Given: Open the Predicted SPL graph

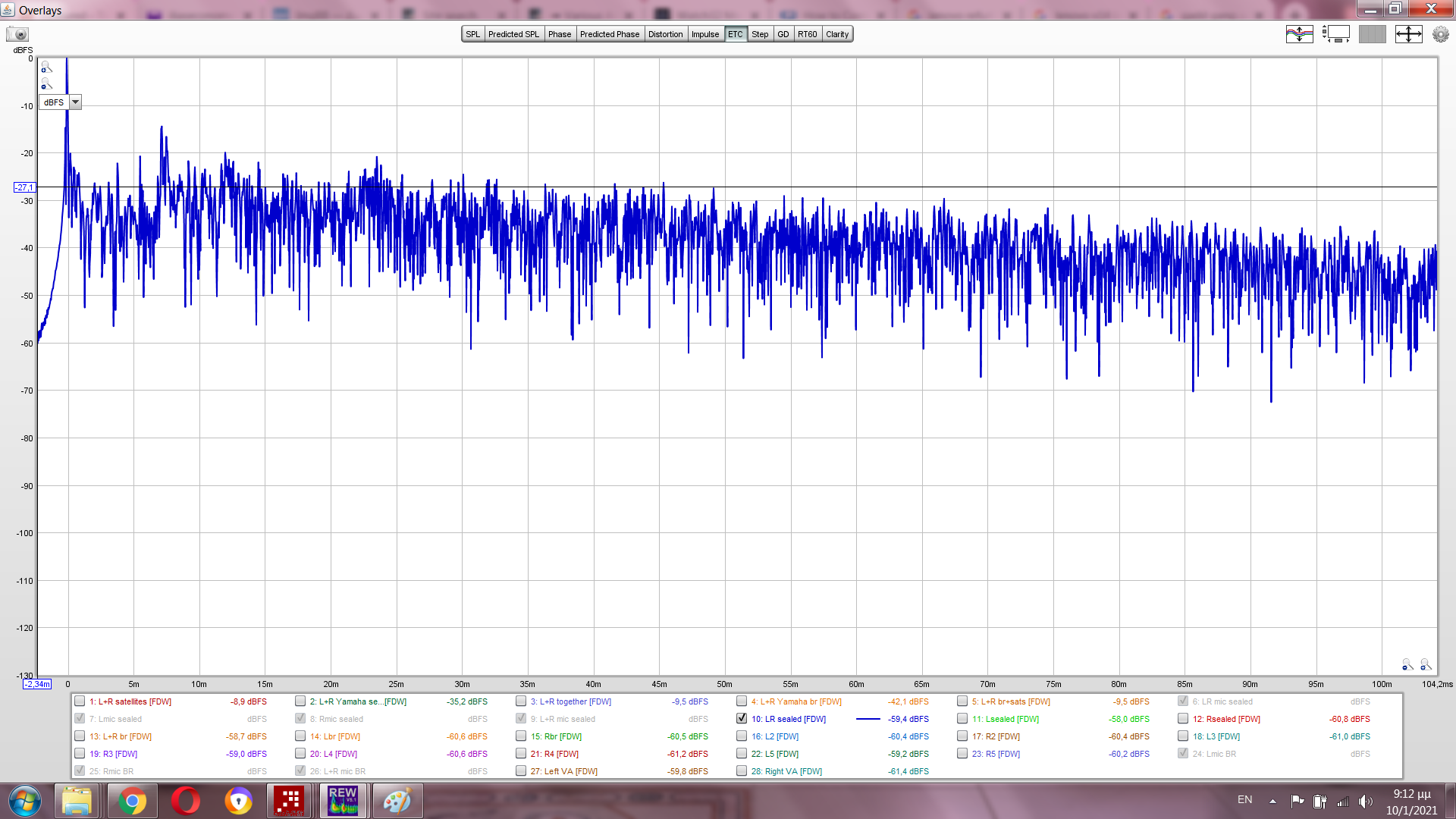Looking at the screenshot, I should point(513,34).
